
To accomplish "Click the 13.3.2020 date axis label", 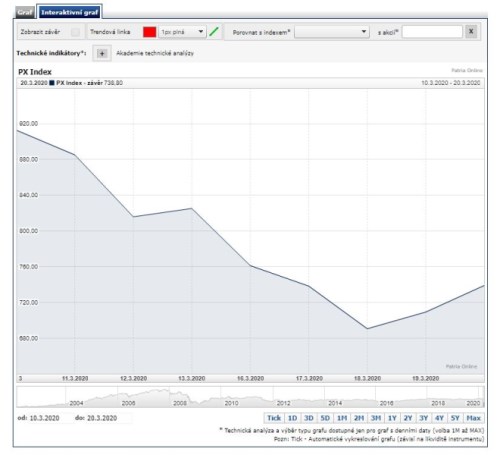I will pos(192,378).
